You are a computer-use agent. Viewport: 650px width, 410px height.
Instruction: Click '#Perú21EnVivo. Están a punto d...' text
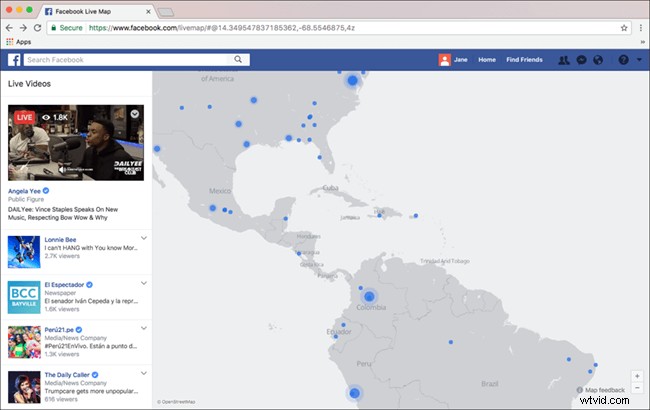tap(91, 346)
